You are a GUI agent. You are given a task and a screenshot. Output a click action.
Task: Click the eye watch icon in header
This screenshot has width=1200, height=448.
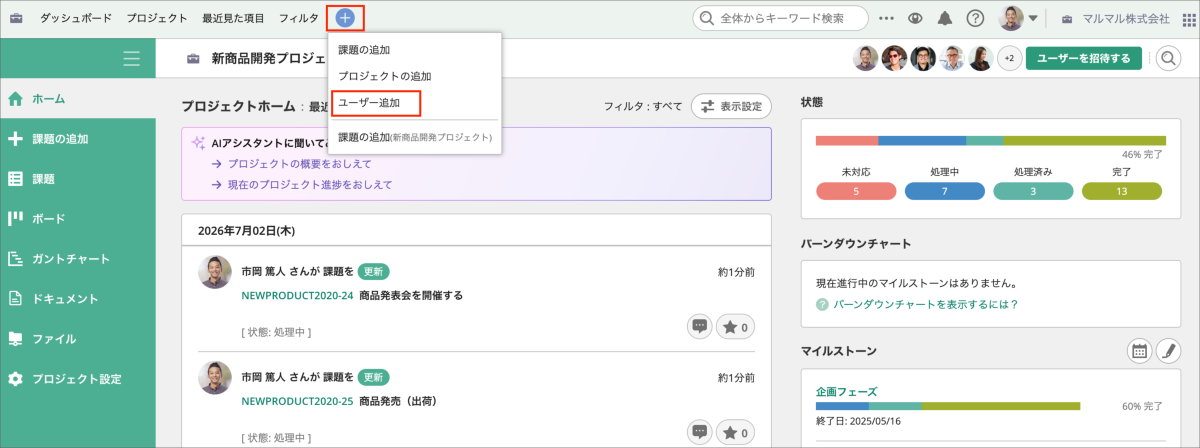(915, 18)
